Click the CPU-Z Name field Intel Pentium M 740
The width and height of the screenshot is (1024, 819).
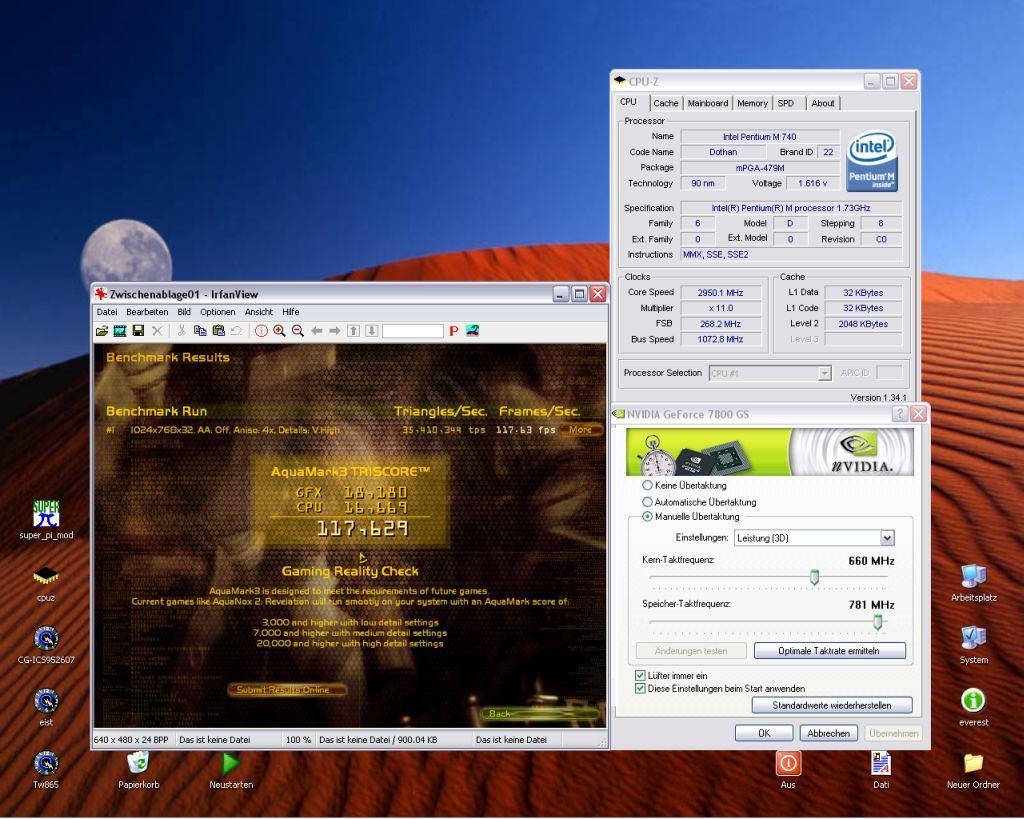pyautogui.click(x=760, y=136)
